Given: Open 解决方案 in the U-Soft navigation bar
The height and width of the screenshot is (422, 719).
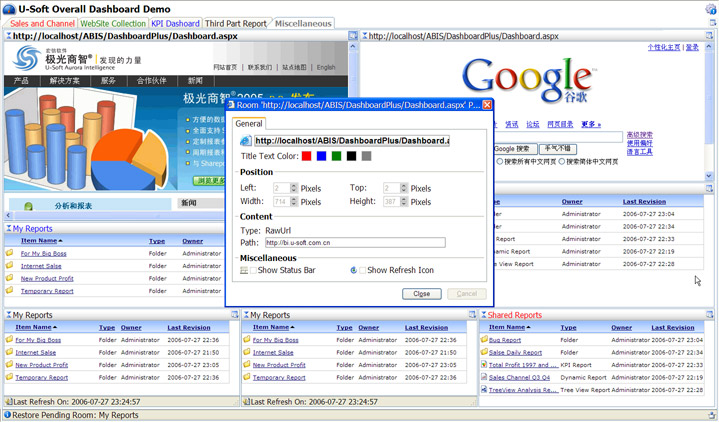Looking at the screenshot, I should coord(64,81).
